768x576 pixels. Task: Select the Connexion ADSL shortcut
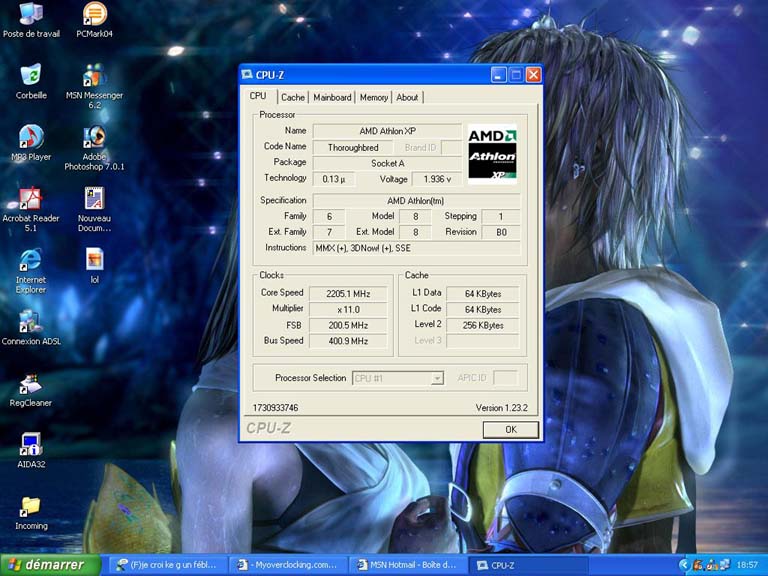point(31,322)
